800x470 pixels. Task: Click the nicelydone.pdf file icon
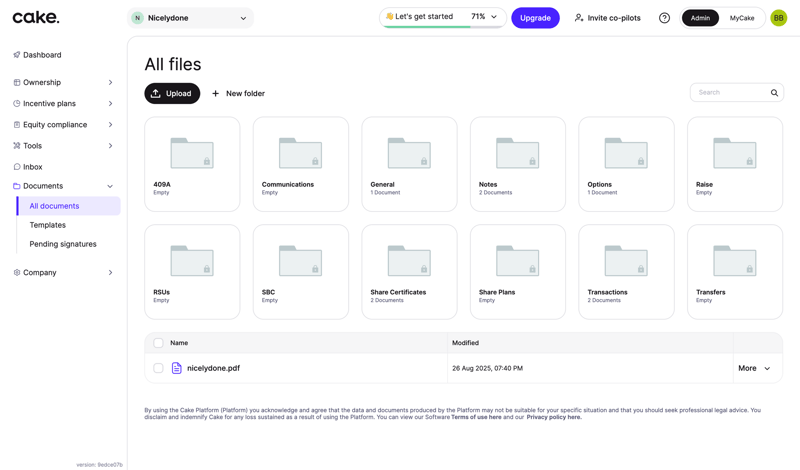click(x=177, y=368)
